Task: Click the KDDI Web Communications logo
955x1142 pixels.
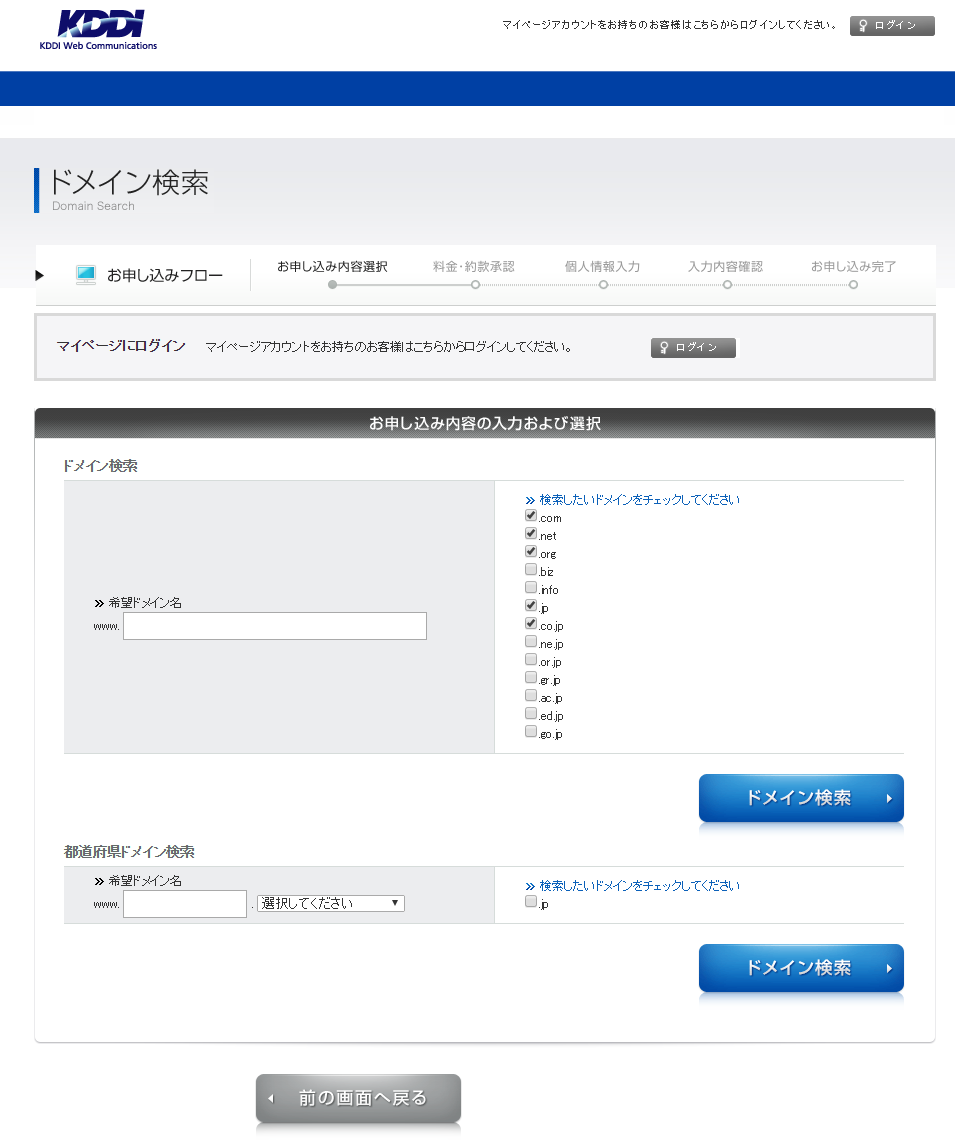Action: (98, 29)
